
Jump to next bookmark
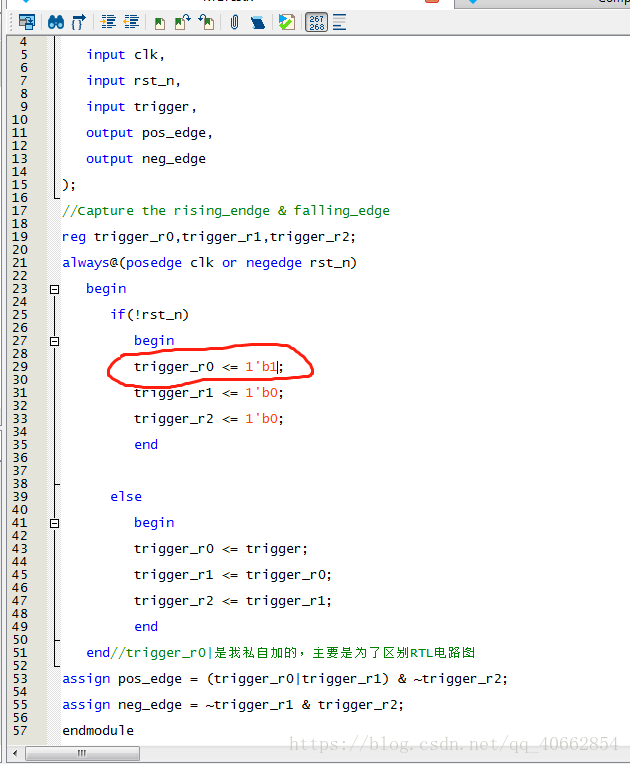(x=183, y=22)
